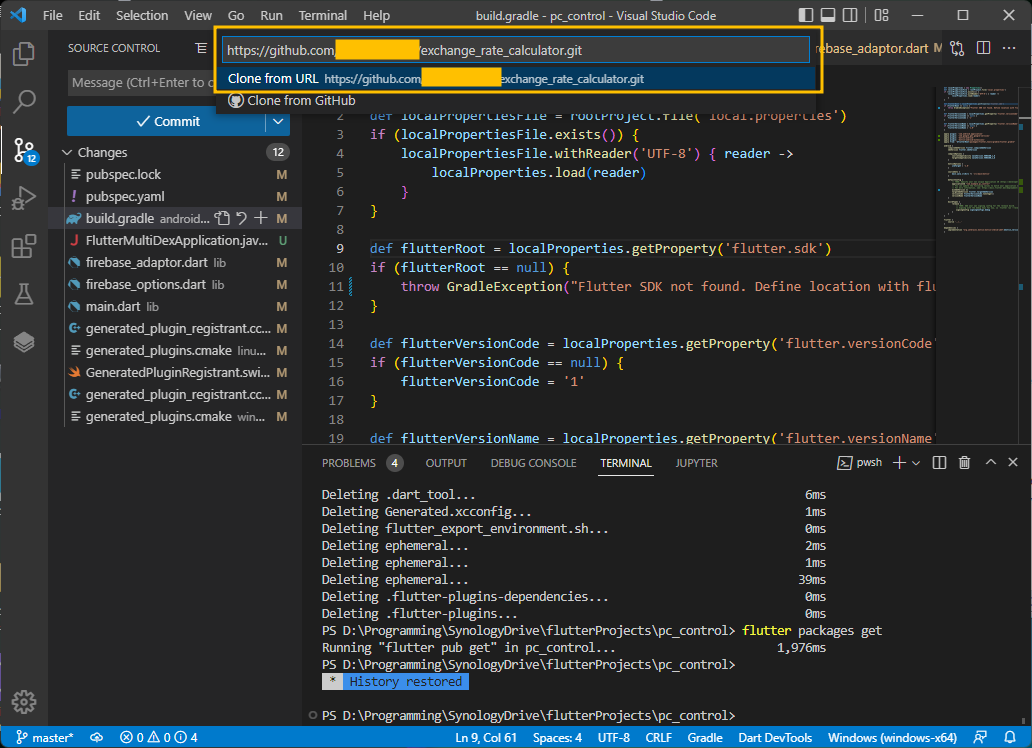
Task: Open new terminal launch profile dropdown
Action: tap(916, 463)
